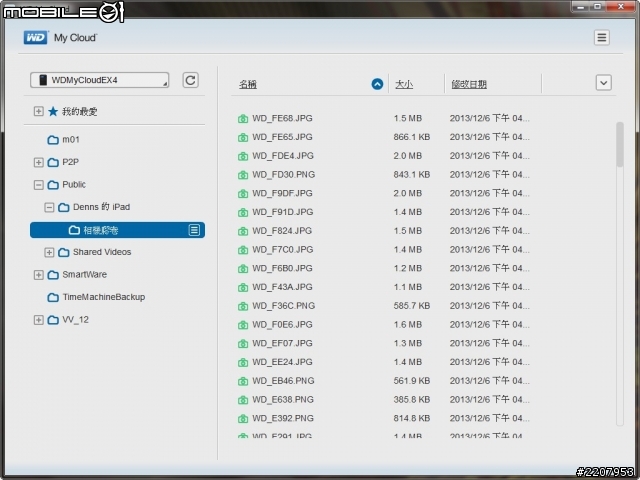This screenshot has width=640, height=480.
Task: Expand the Shared Videos folder
Action: tap(49, 252)
